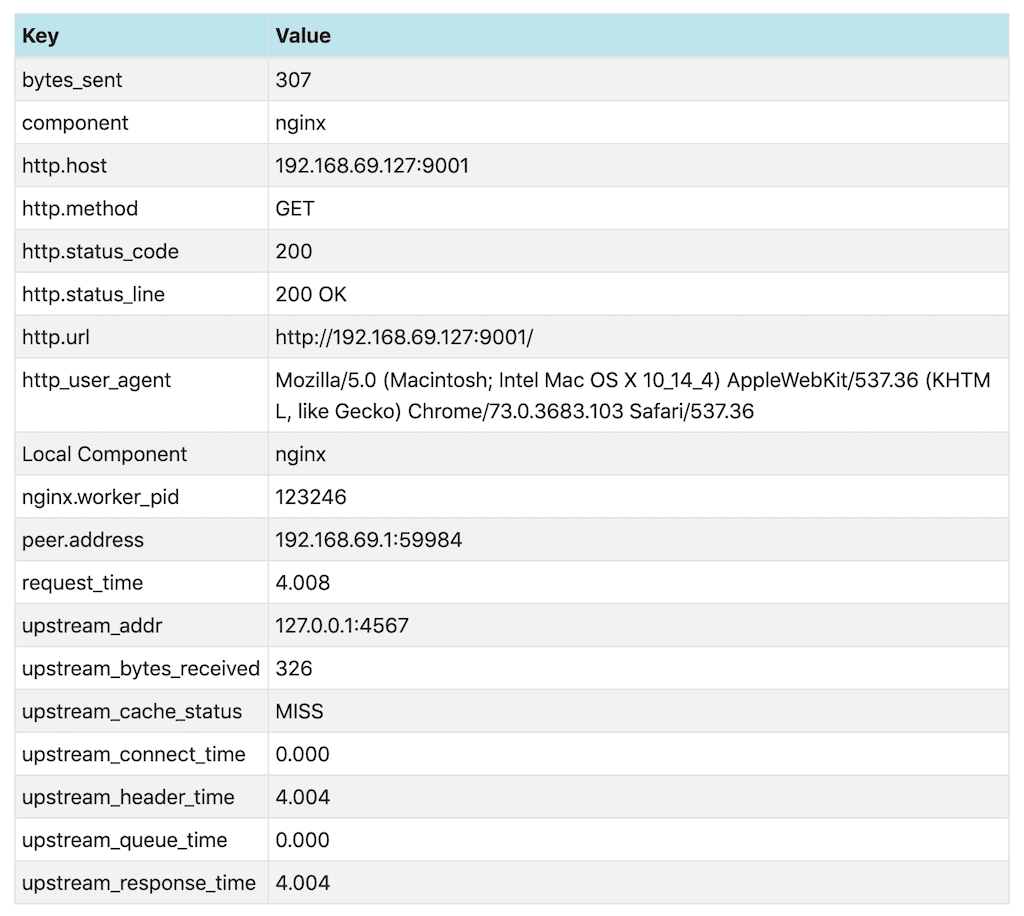Select the upstream_addr value 127.0.0.1:4567
The width and height of the screenshot is (1024, 916).
point(342,626)
